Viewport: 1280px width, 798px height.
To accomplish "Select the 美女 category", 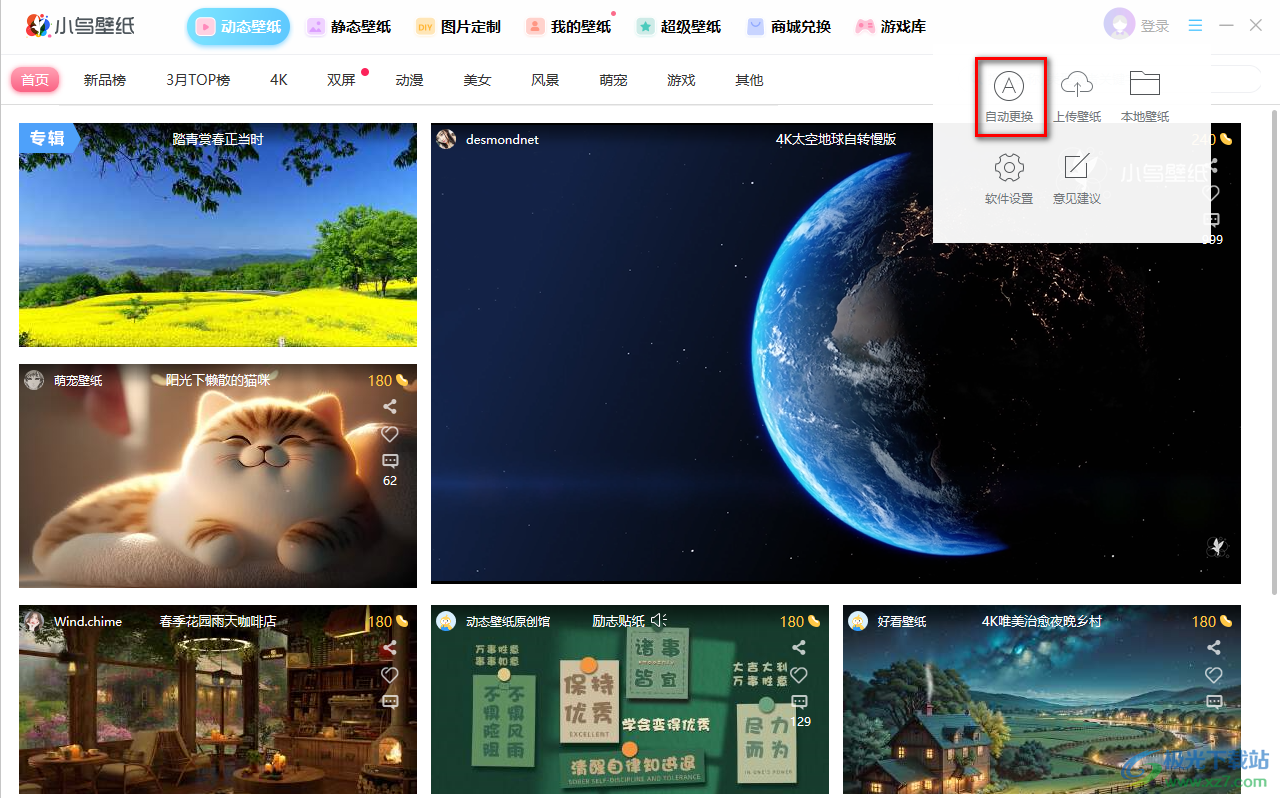I will [x=477, y=80].
